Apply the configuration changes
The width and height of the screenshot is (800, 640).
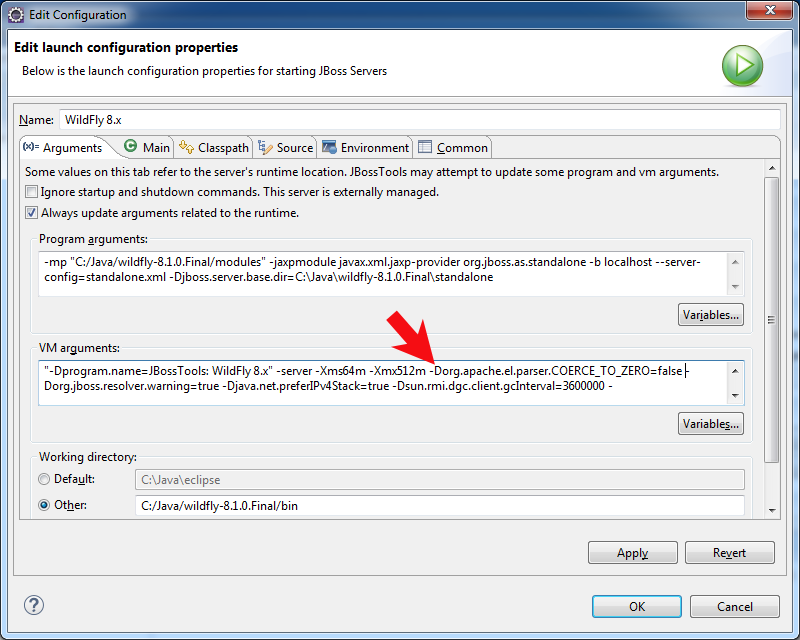pos(633,553)
